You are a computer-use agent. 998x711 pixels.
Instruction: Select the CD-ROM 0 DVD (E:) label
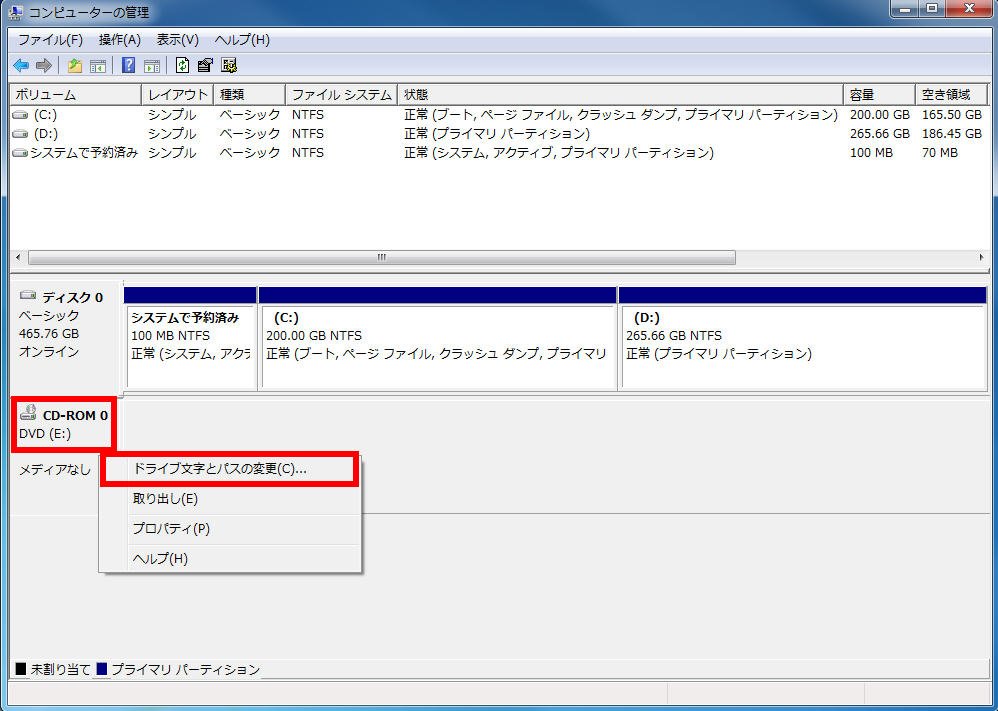pyautogui.click(x=63, y=424)
